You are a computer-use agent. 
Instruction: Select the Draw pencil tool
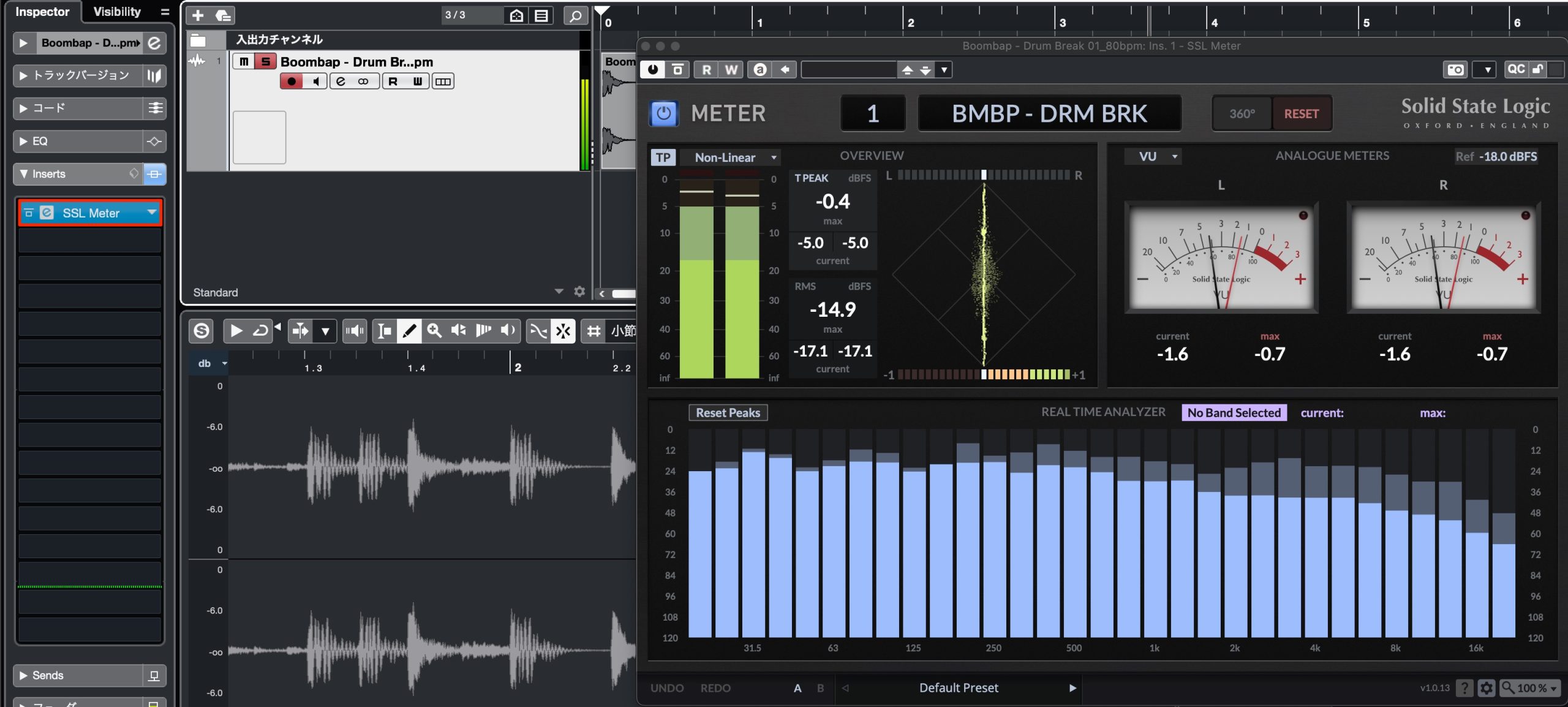click(409, 331)
